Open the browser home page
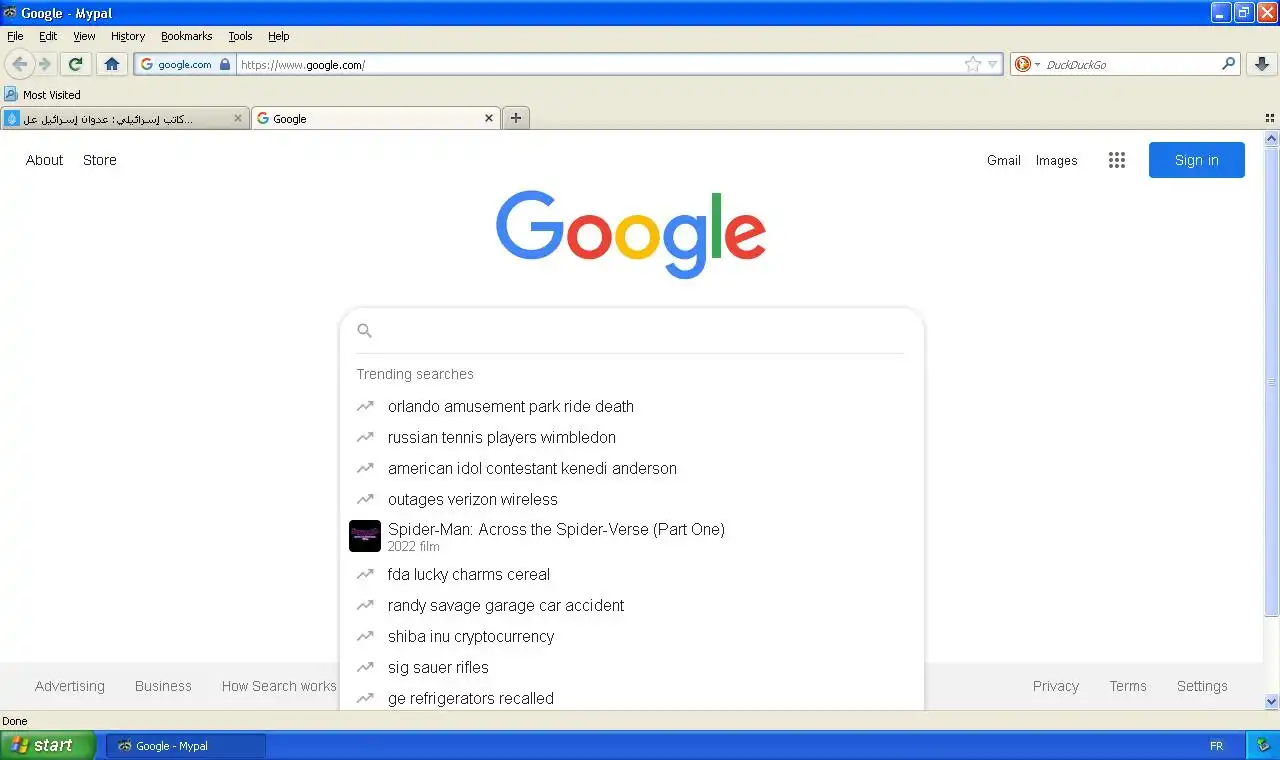 [x=111, y=64]
